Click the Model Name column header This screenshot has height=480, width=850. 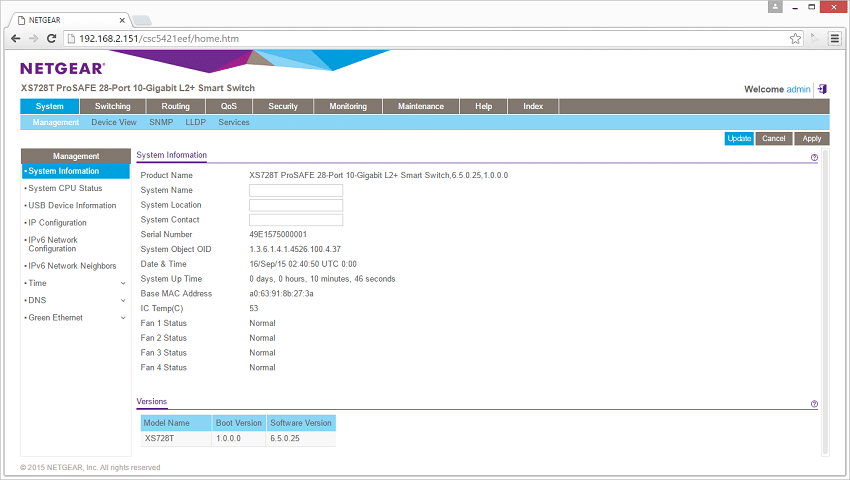click(x=176, y=423)
